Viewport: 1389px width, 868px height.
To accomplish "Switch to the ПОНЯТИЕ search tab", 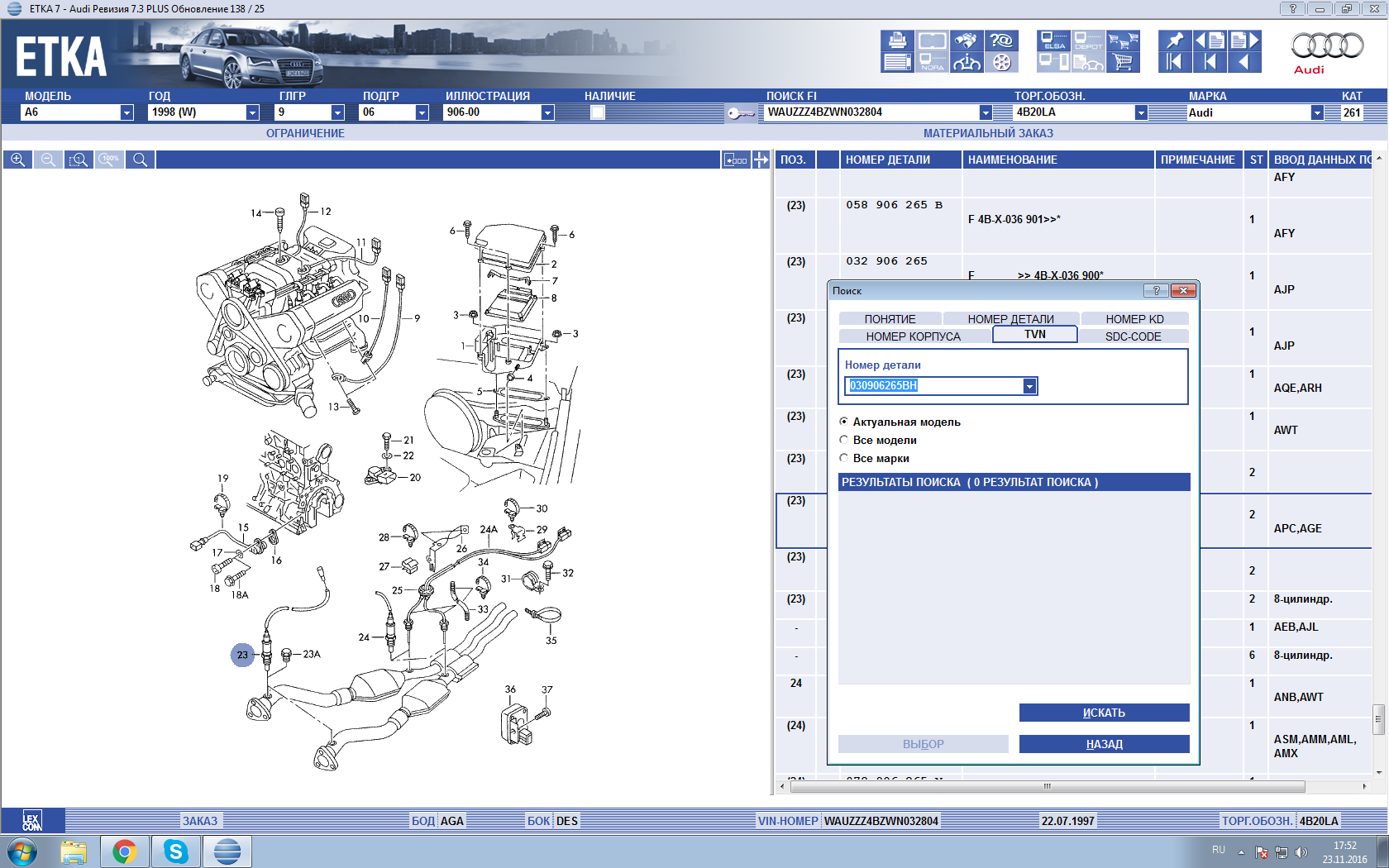I will 890,319.
